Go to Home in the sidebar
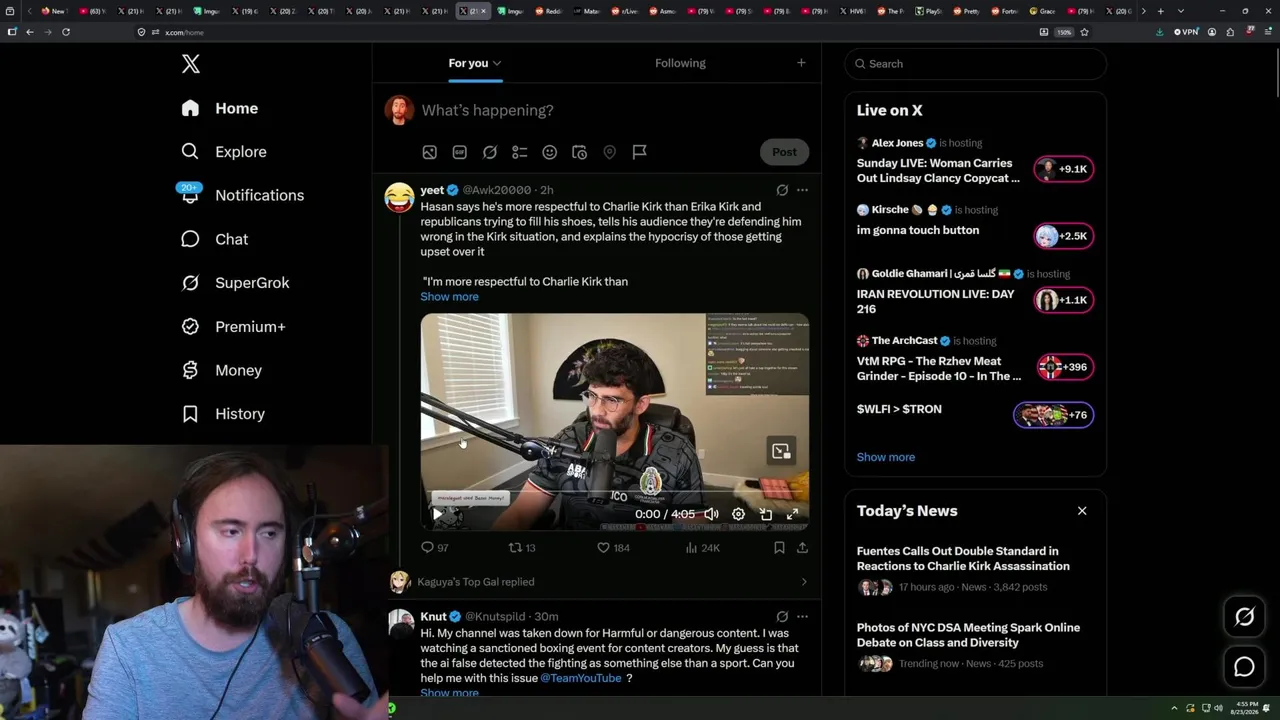Viewport: 1280px width, 720px height. 219,108
